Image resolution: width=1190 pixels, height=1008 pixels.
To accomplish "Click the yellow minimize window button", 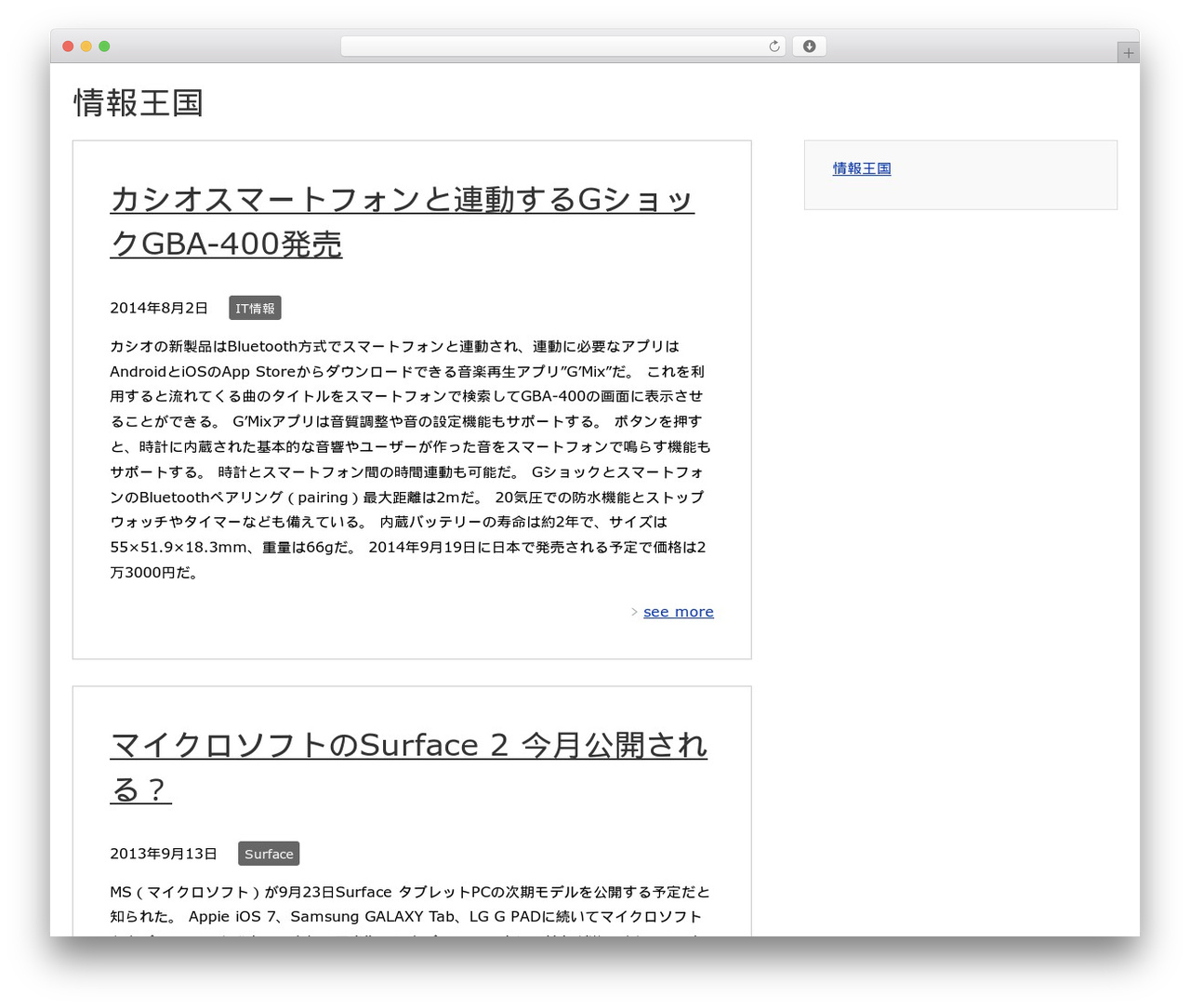I will [86, 46].
